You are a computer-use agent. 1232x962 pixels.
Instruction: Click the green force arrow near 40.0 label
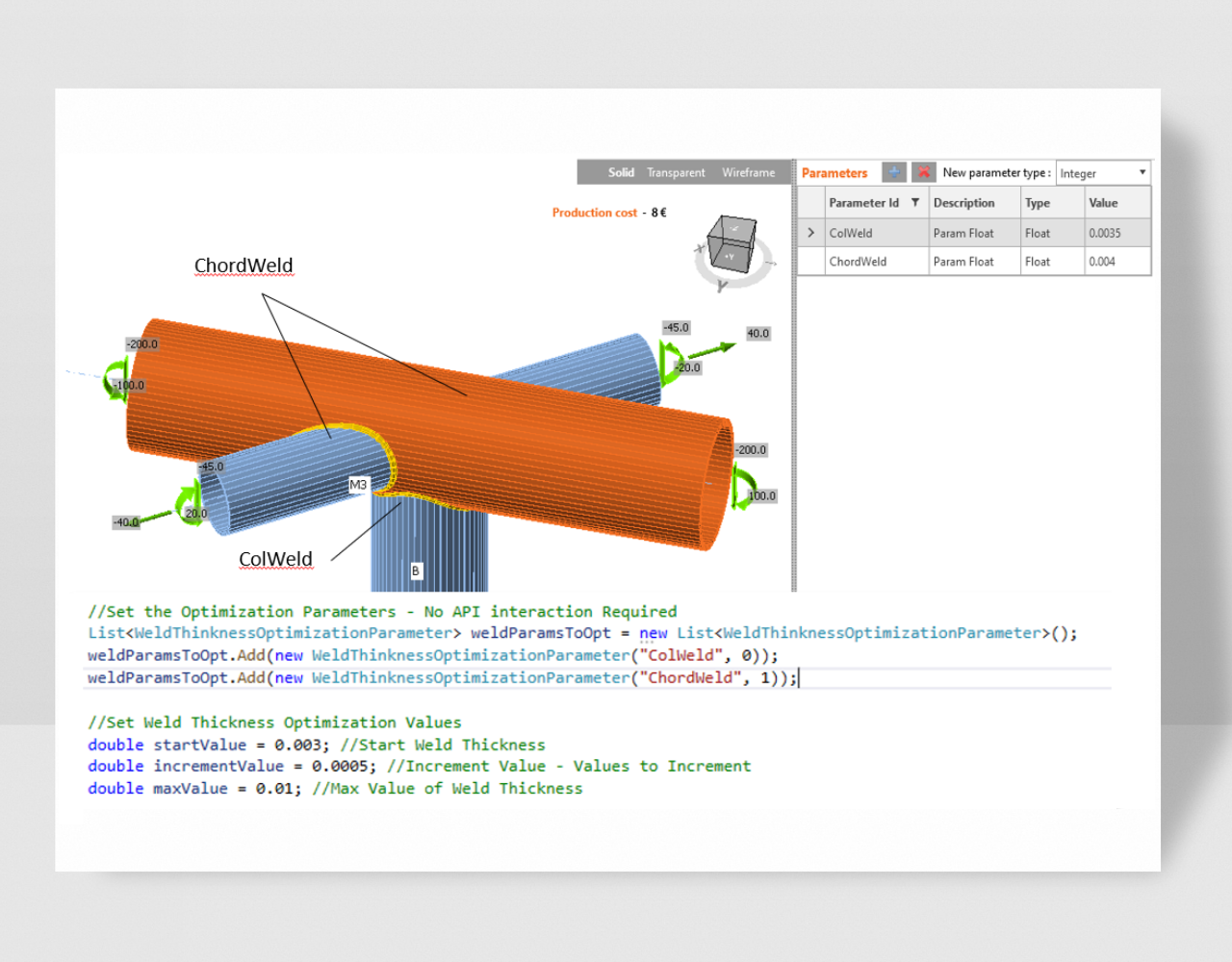(x=710, y=350)
